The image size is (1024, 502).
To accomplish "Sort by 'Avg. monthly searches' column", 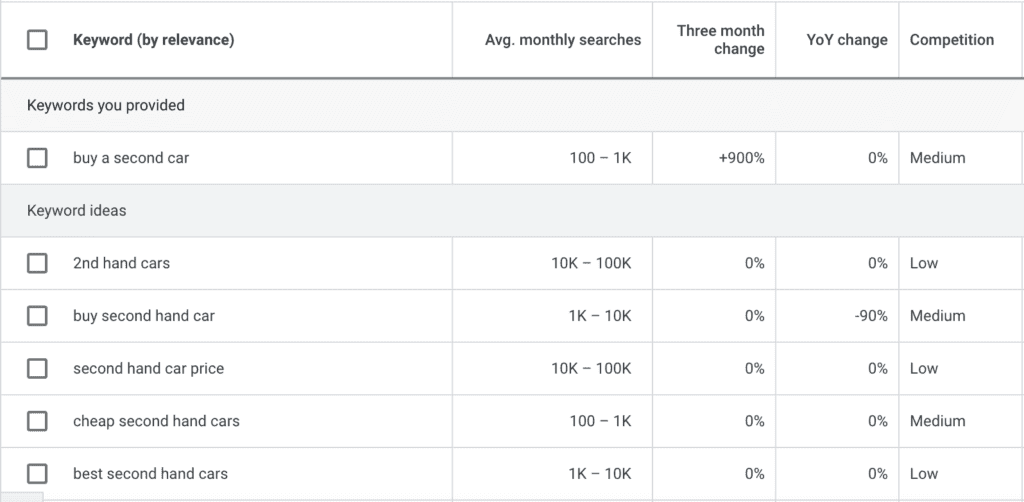I will tap(563, 40).
